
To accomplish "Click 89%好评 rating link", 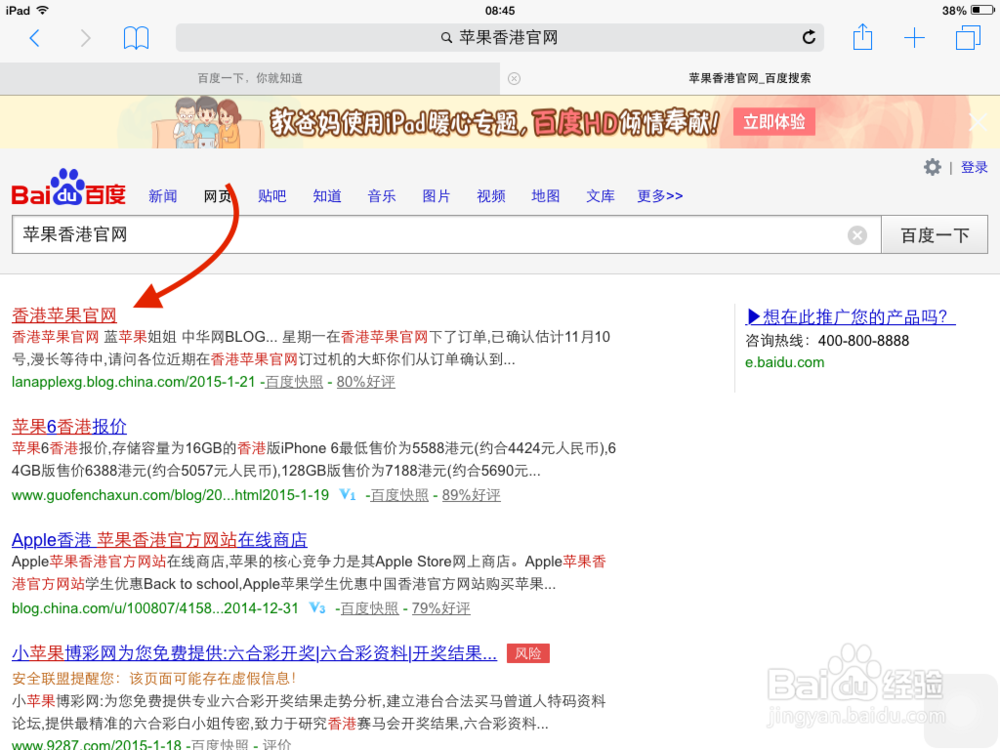I will point(471,495).
